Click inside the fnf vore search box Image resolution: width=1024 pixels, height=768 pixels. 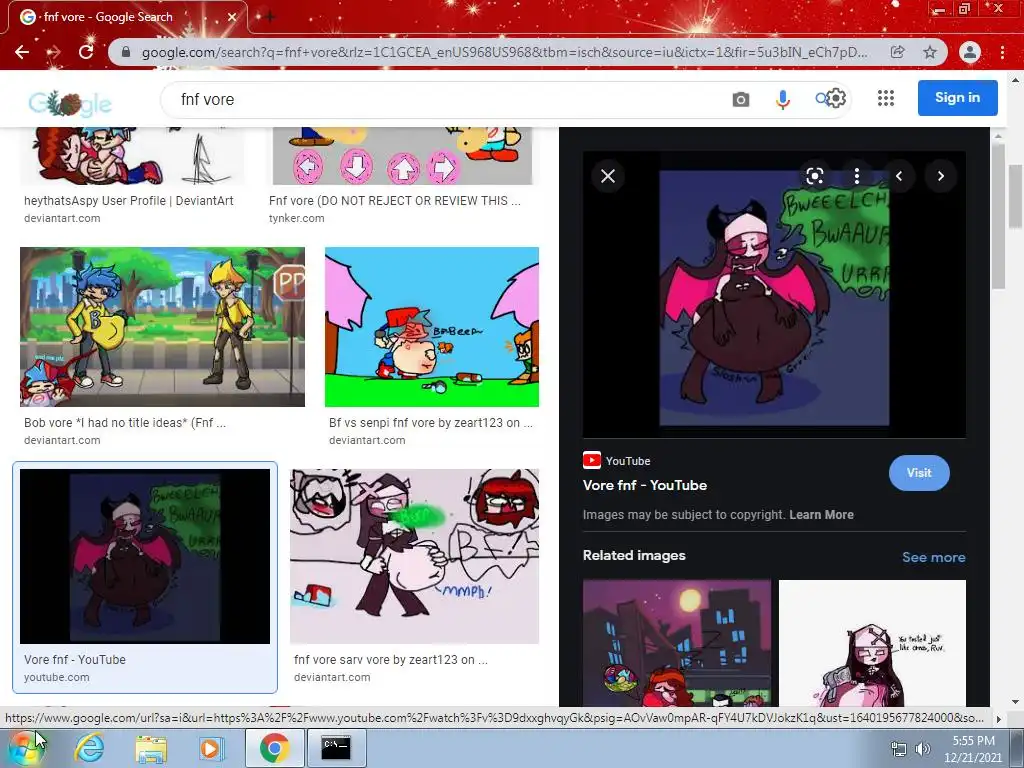pos(444,99)
